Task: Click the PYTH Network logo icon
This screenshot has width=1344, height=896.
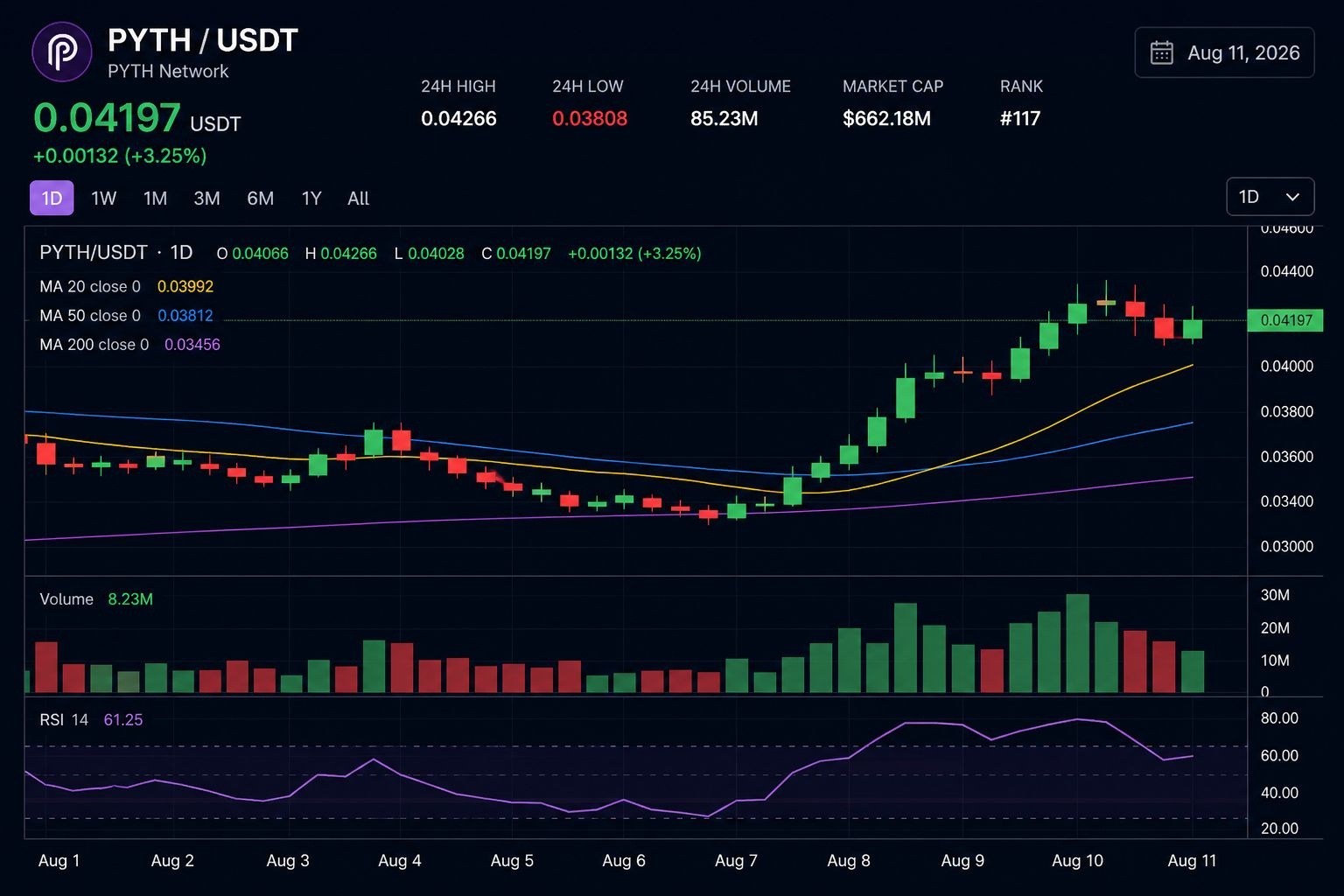Action: pos(62,52)
